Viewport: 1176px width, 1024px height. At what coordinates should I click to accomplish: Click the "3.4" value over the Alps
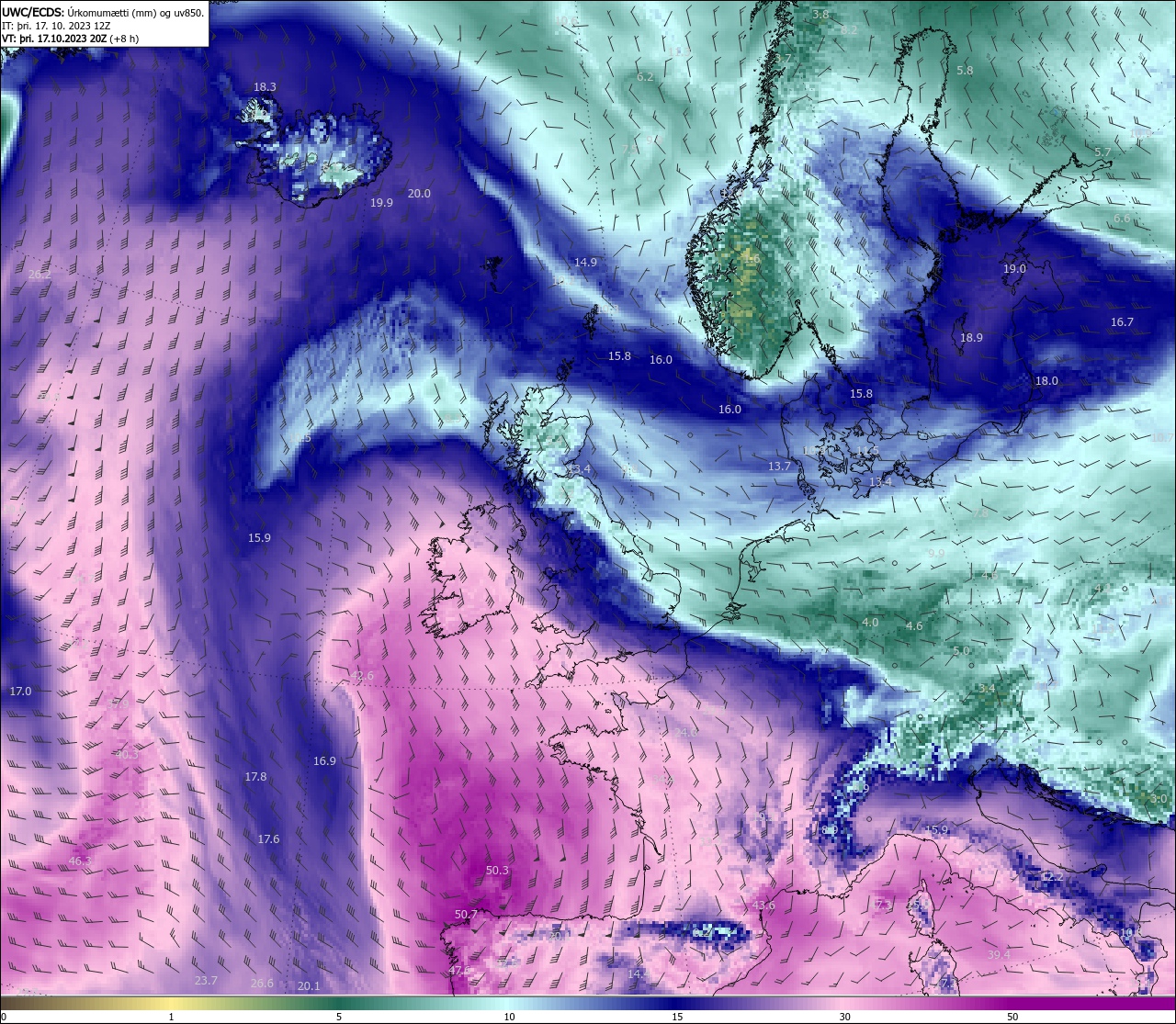[x=987, y=689]
